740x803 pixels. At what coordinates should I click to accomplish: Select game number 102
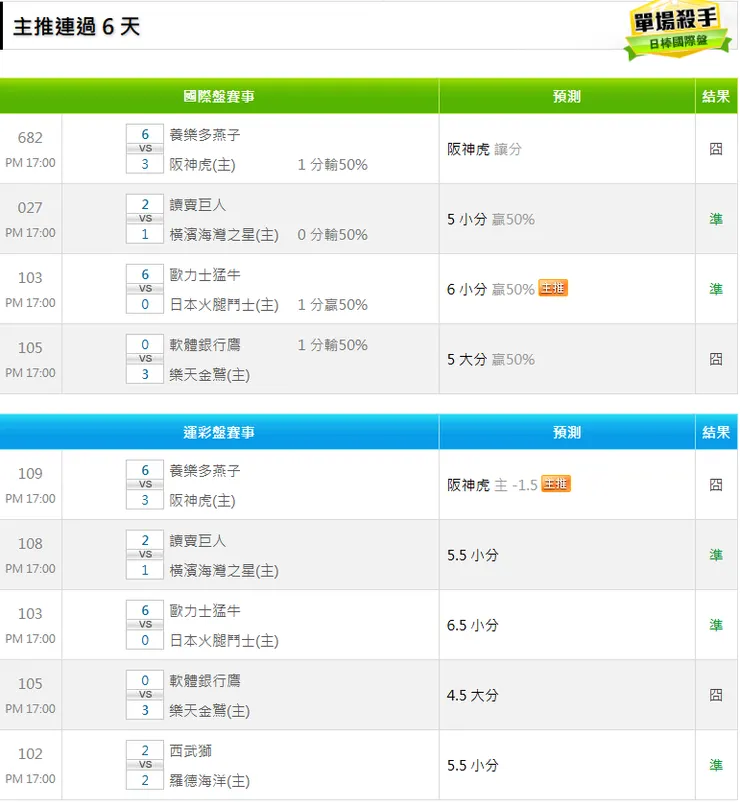[x=30, y=753]
